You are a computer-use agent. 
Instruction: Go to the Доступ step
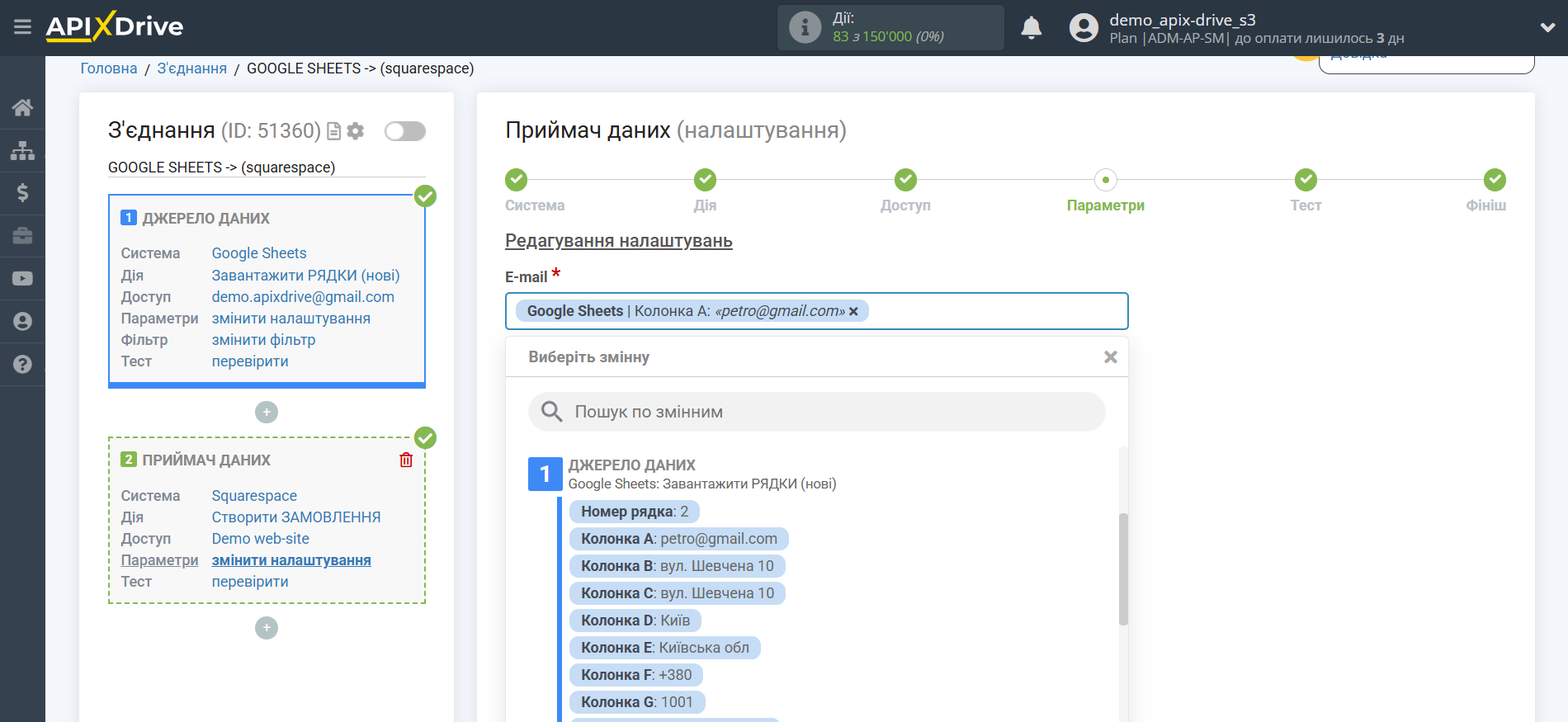coord(905,180)
